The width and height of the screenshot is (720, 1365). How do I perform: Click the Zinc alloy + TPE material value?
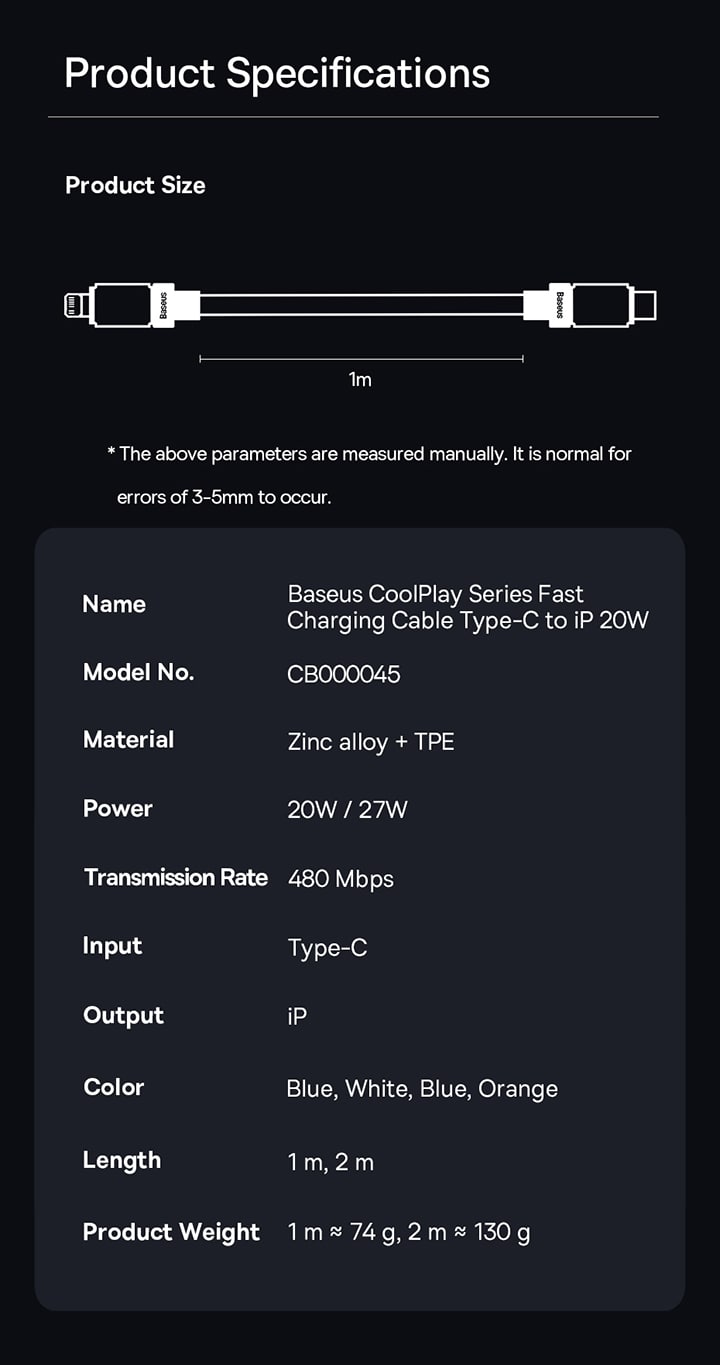pyautogui.click(x=370, y=742)
